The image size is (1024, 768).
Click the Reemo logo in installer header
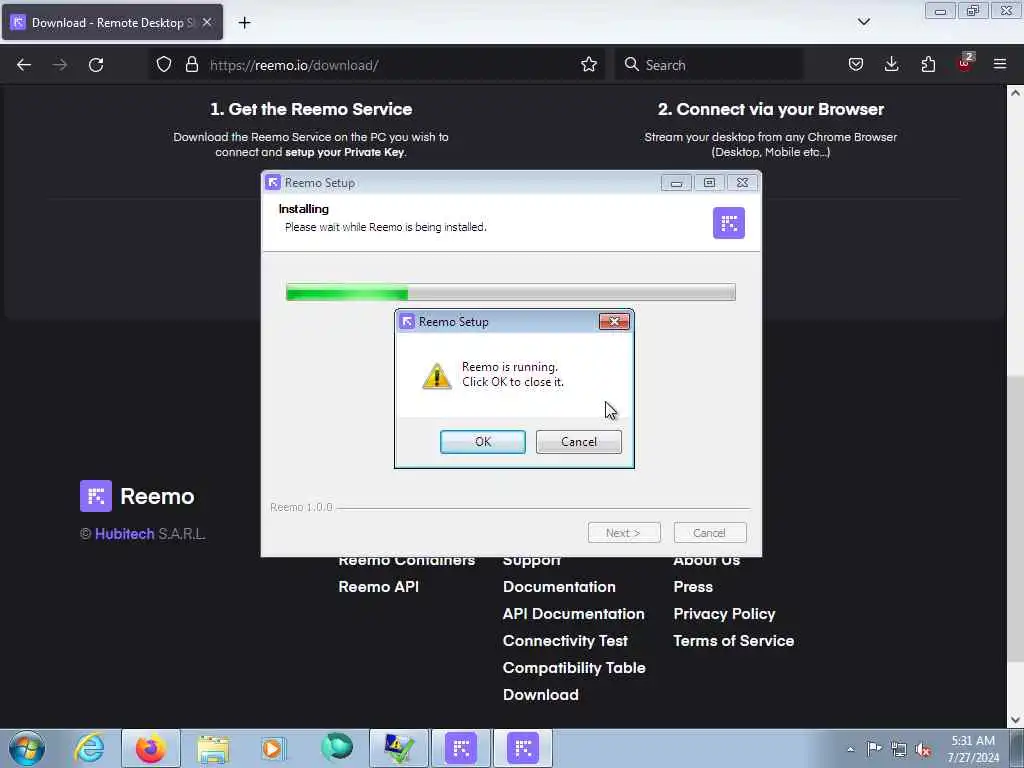pos(729,223)
